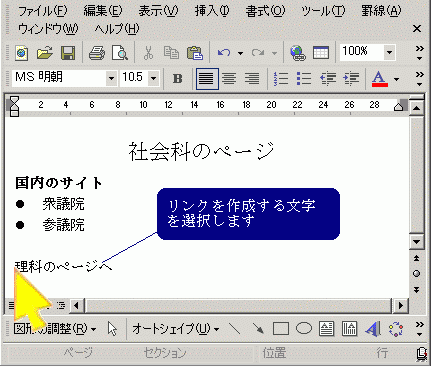Expand the drawing toolbar options chevron
Viewport: 431px width, 367px height.
tap(420, 329)
